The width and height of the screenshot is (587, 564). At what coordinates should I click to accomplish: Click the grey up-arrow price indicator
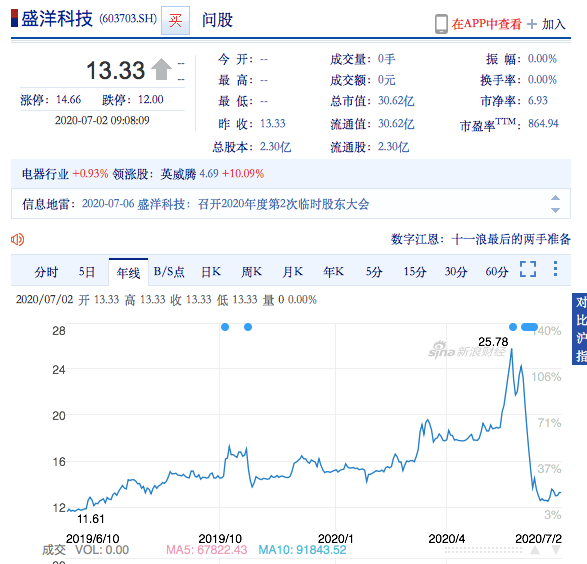click(x=161, y=69)
